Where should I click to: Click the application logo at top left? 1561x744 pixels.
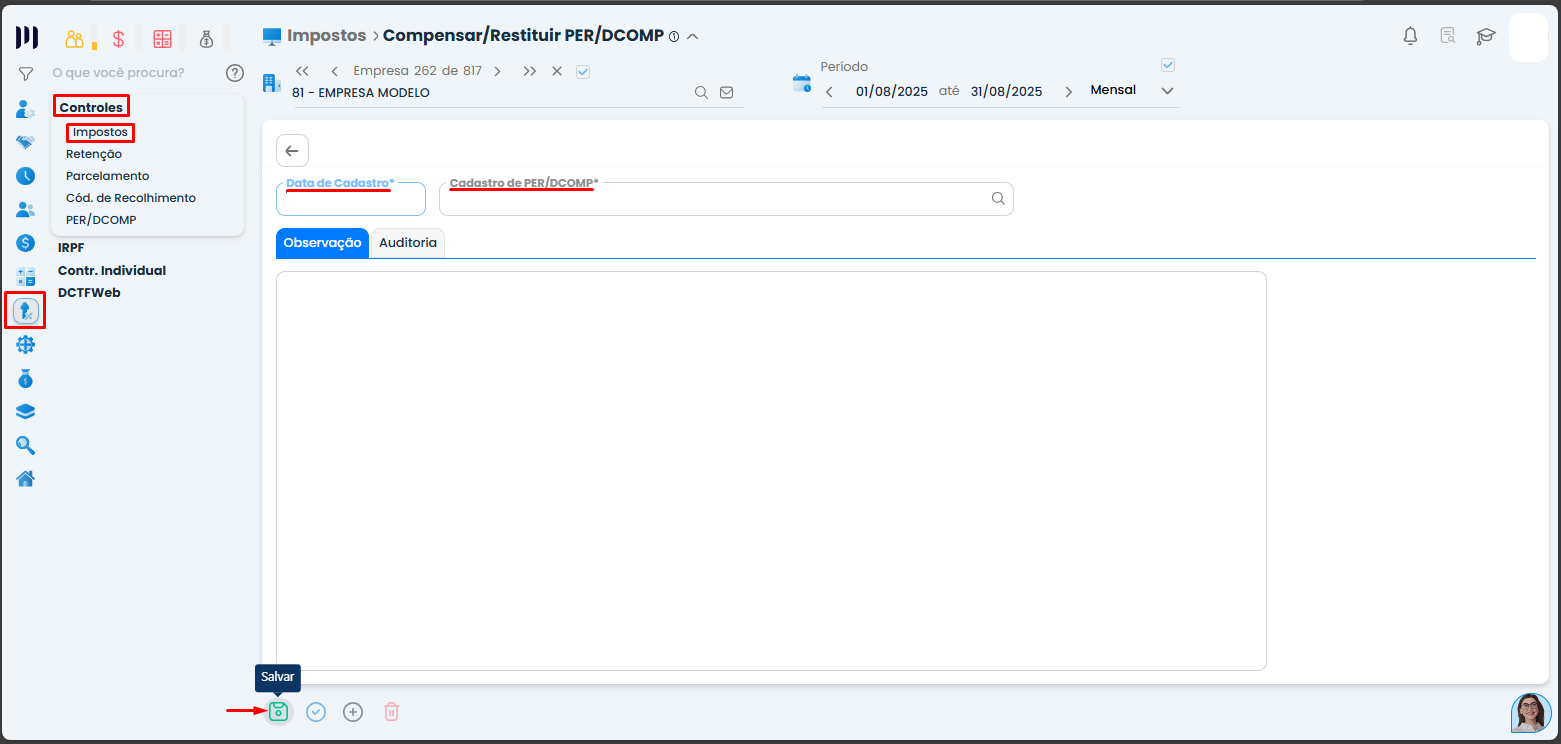(x=27, y=38)
